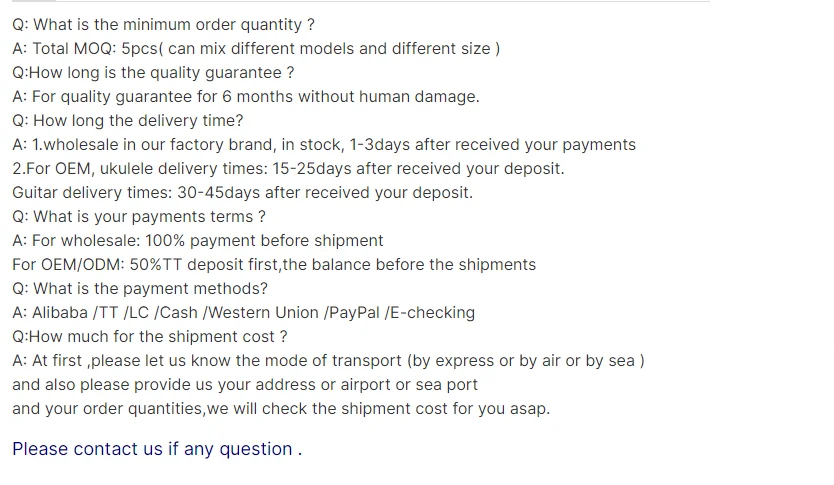Click the Total MOQ 5pcs answer line
This screenshot has height=485, width=834.
pos(256,48)
